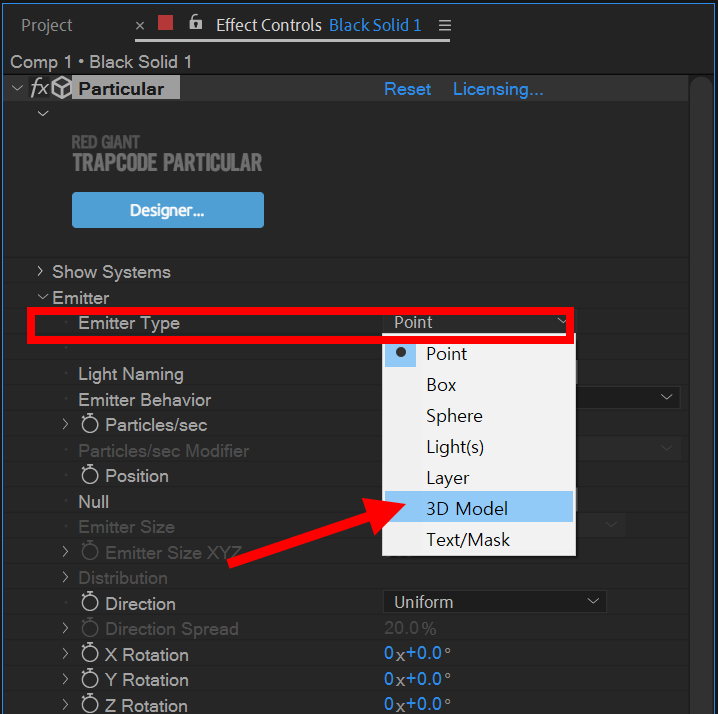Click the Effect Controls vertical scrollbar

[703, 394]
